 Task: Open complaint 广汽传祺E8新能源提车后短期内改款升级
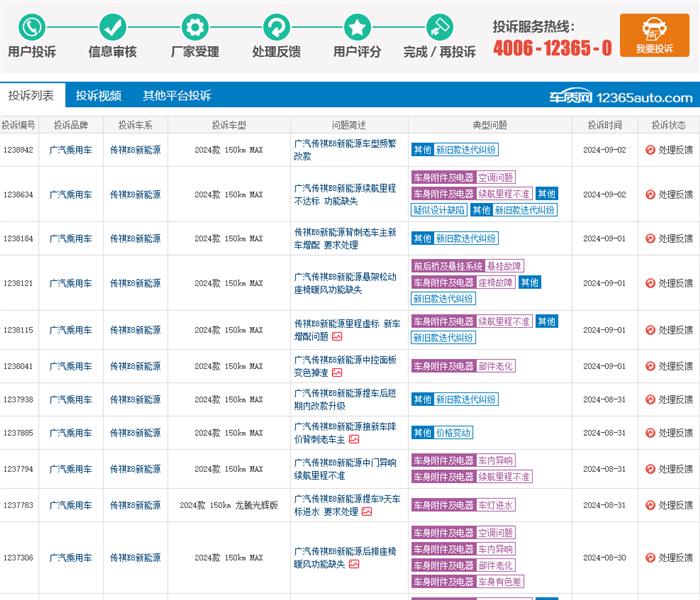coord(345,400)
